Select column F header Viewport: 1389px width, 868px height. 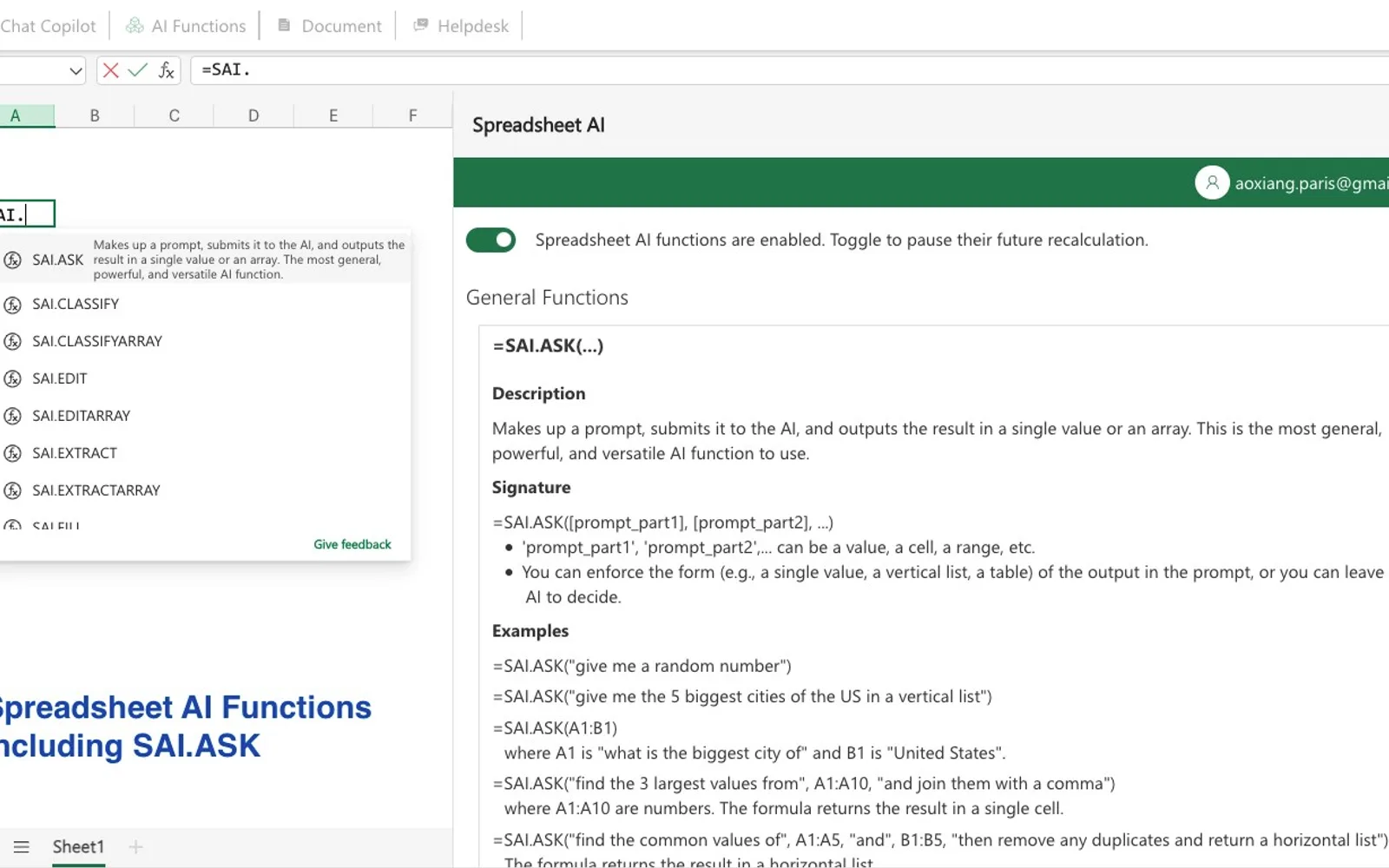[412, 115]
